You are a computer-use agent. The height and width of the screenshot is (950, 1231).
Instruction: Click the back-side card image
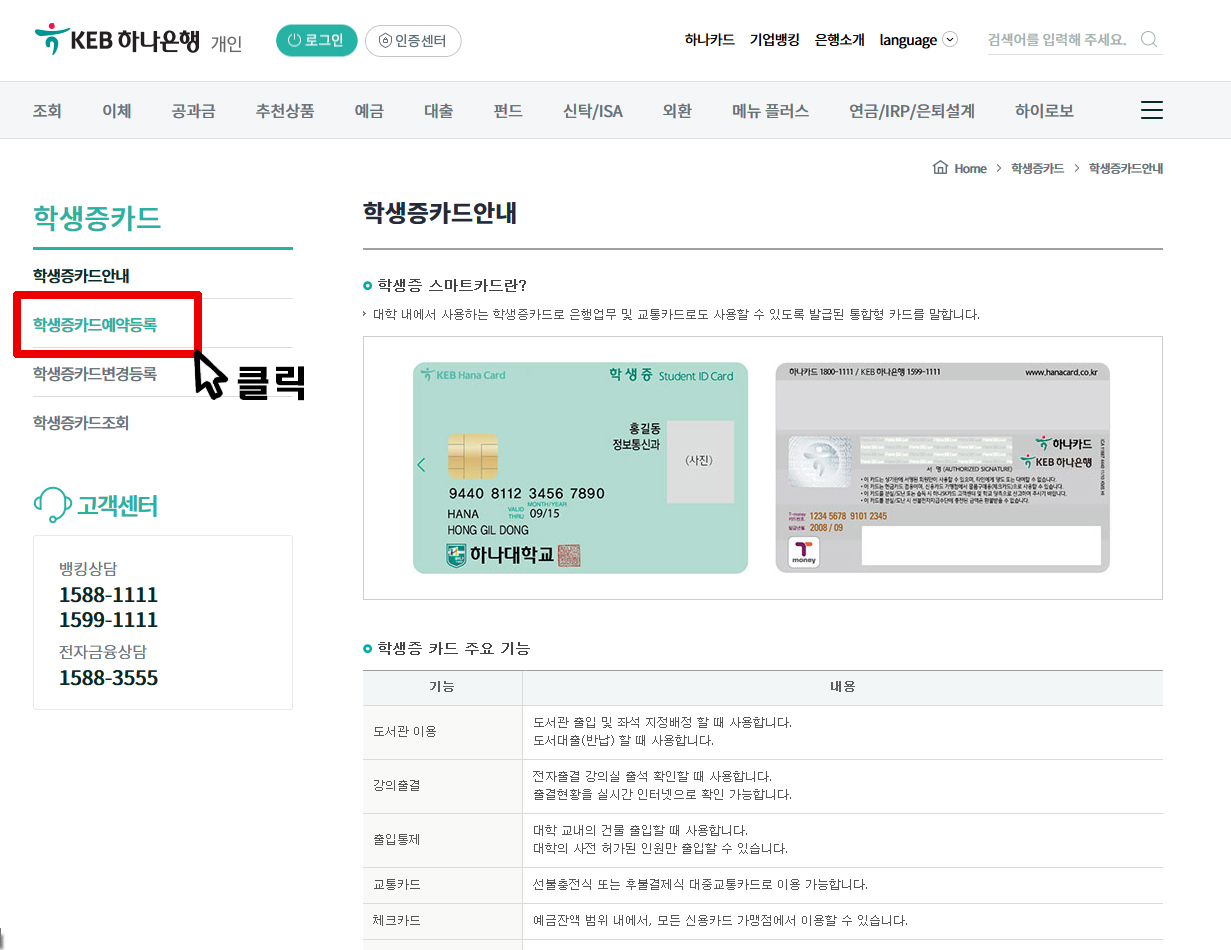click(942, 467)
